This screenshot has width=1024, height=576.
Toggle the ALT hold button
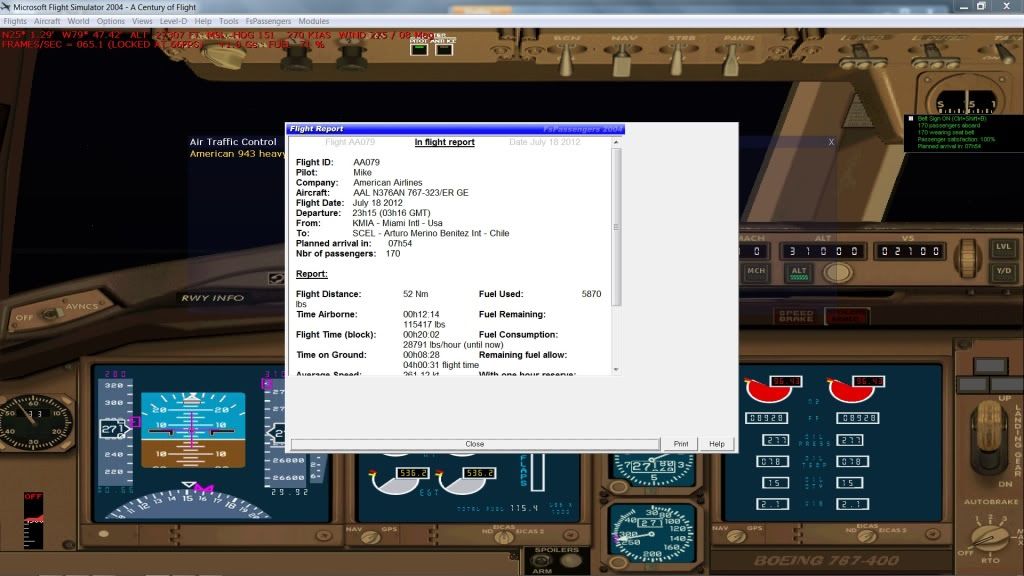tap(799, 273)
